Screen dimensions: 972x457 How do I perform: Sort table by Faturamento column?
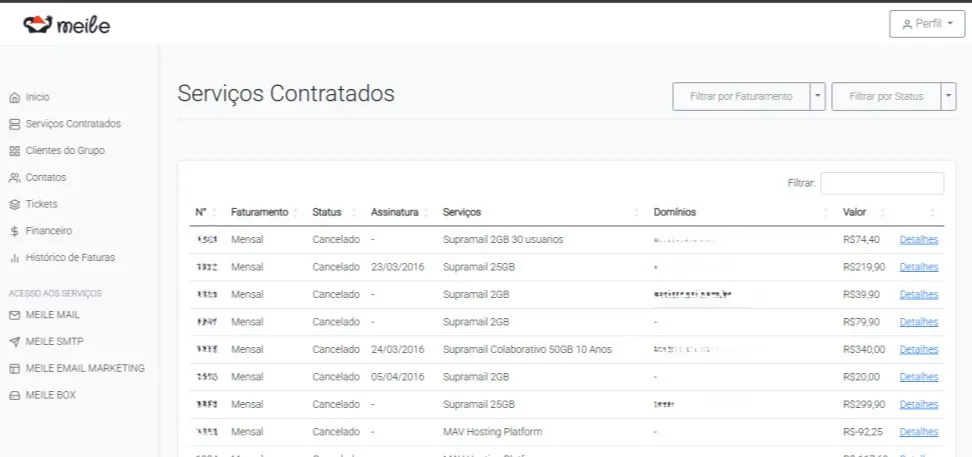point(265,212)
